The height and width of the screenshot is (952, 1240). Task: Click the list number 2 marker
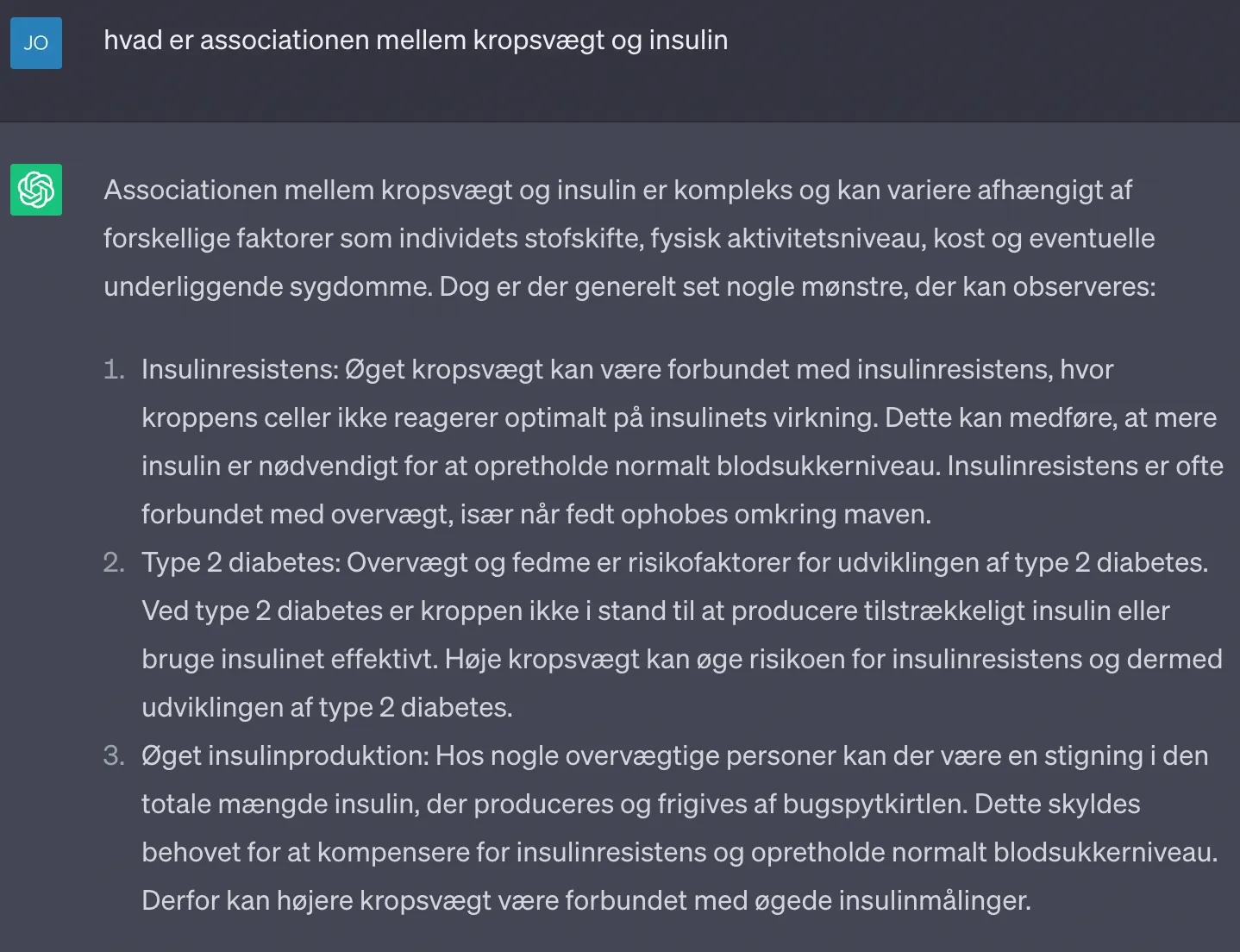click(x=114, y=562)
